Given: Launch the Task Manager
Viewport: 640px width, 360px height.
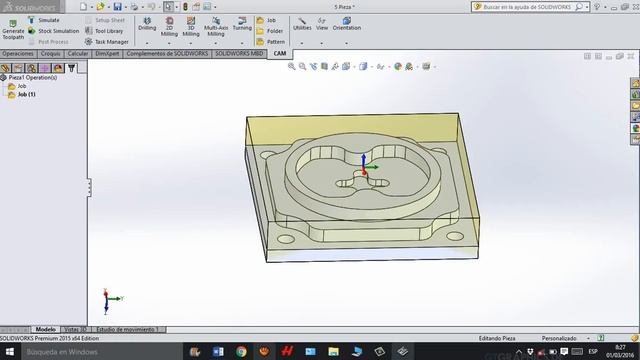Looking at the screenshot, I should pos(107,42).
